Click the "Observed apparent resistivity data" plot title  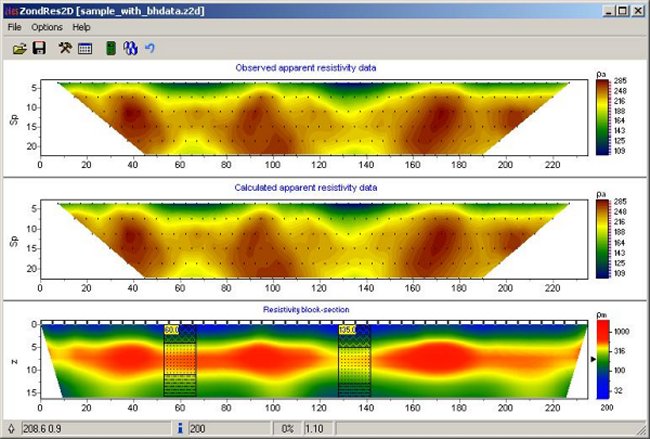(312, 67)
